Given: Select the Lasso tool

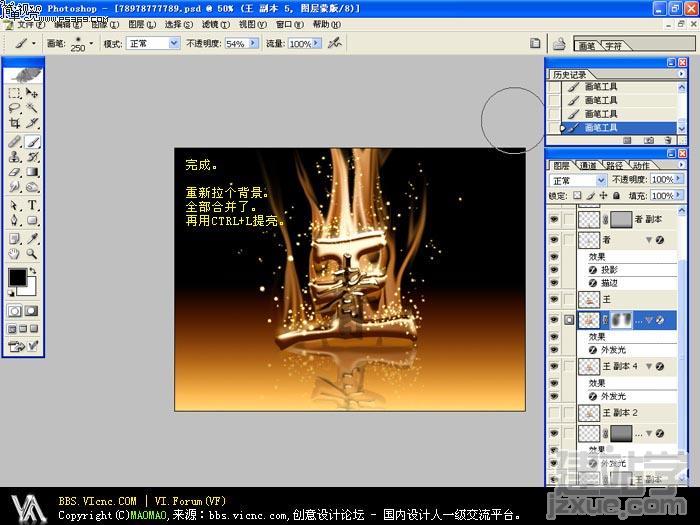Looking at the screenshot, I should coord(14,108).
